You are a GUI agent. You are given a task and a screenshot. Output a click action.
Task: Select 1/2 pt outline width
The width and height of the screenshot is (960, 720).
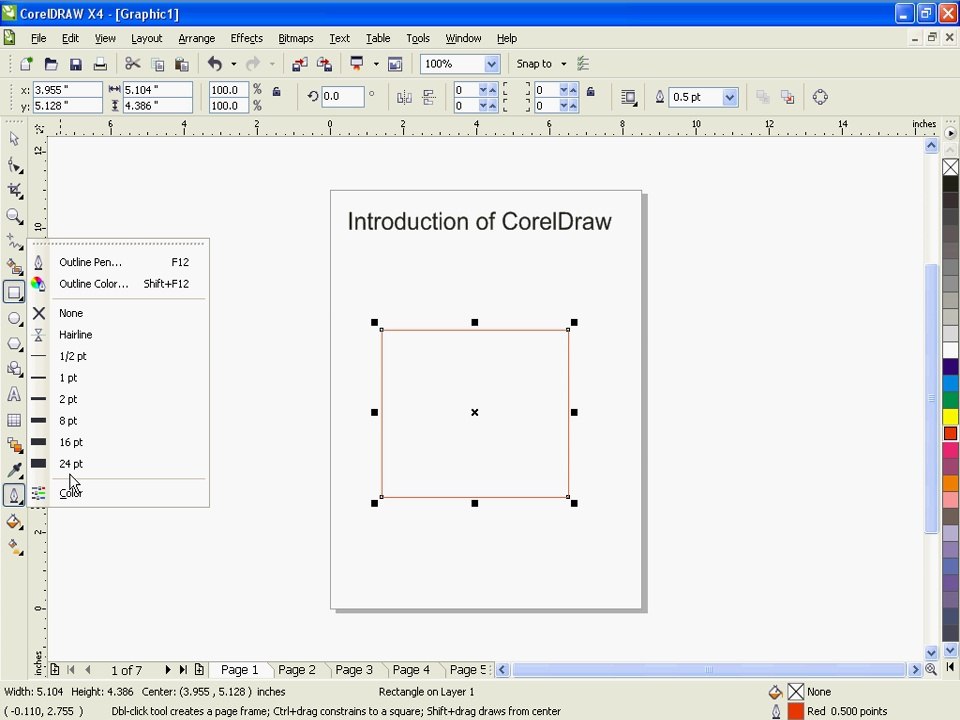point(119,356)
